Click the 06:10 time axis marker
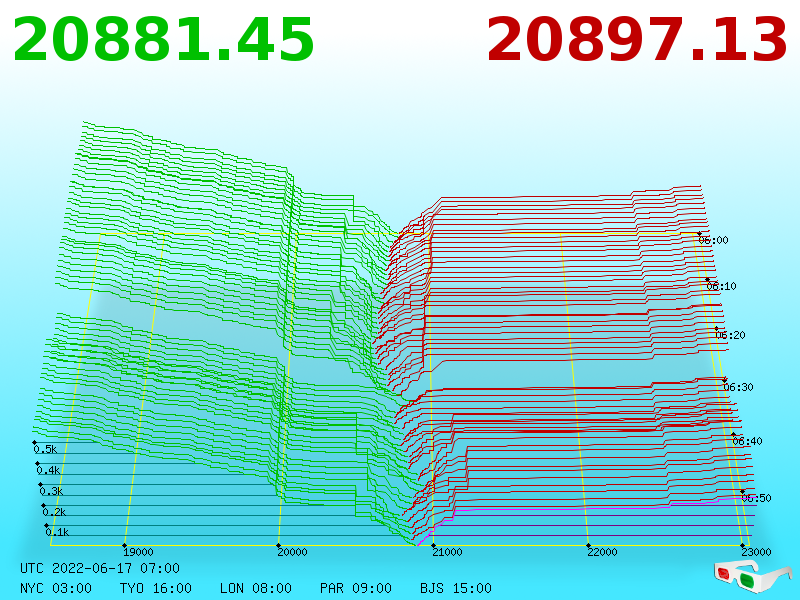The width and height of the screenshot is (800, 600). click(722, 286)
